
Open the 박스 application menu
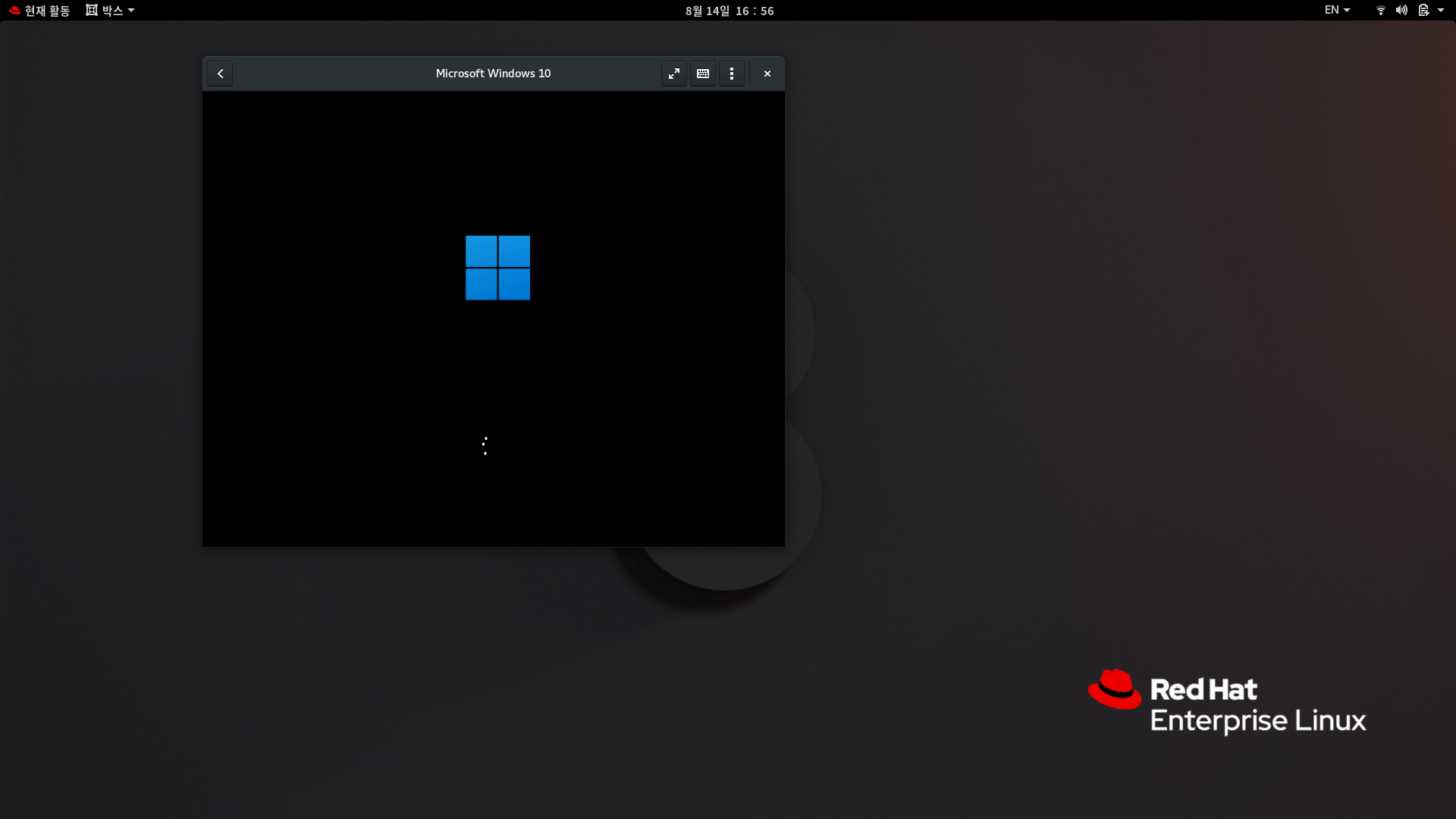click(110, 11)
